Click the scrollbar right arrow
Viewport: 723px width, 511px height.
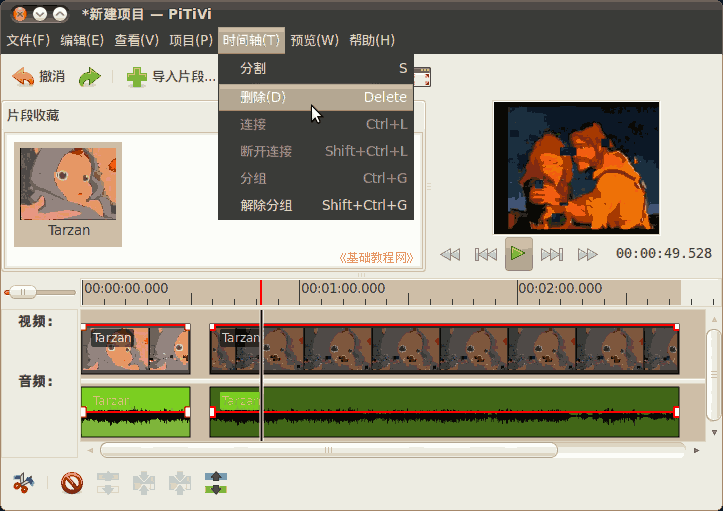coord(696,450)
